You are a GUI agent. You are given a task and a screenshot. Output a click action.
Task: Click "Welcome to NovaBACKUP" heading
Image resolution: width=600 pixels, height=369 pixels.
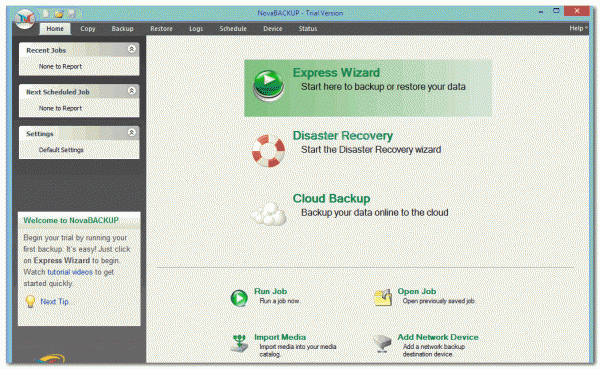click(x=71, y=220)
